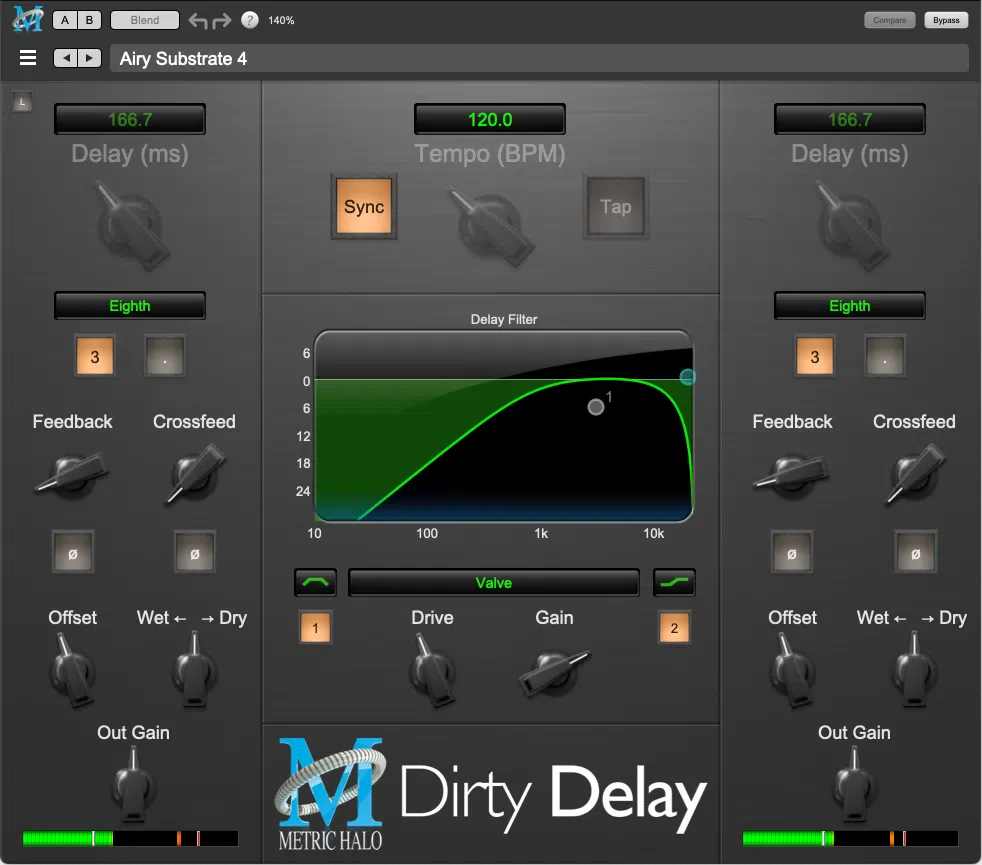Invert left Feedback phase button
Screen dimensions: 982x865
(73, 553)
